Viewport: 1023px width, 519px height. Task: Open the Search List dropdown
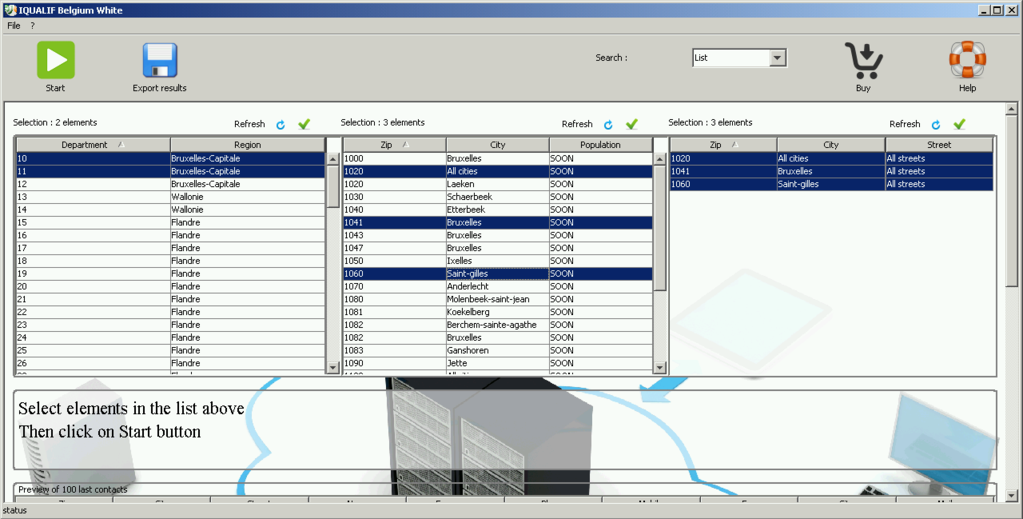pos(777,57)
